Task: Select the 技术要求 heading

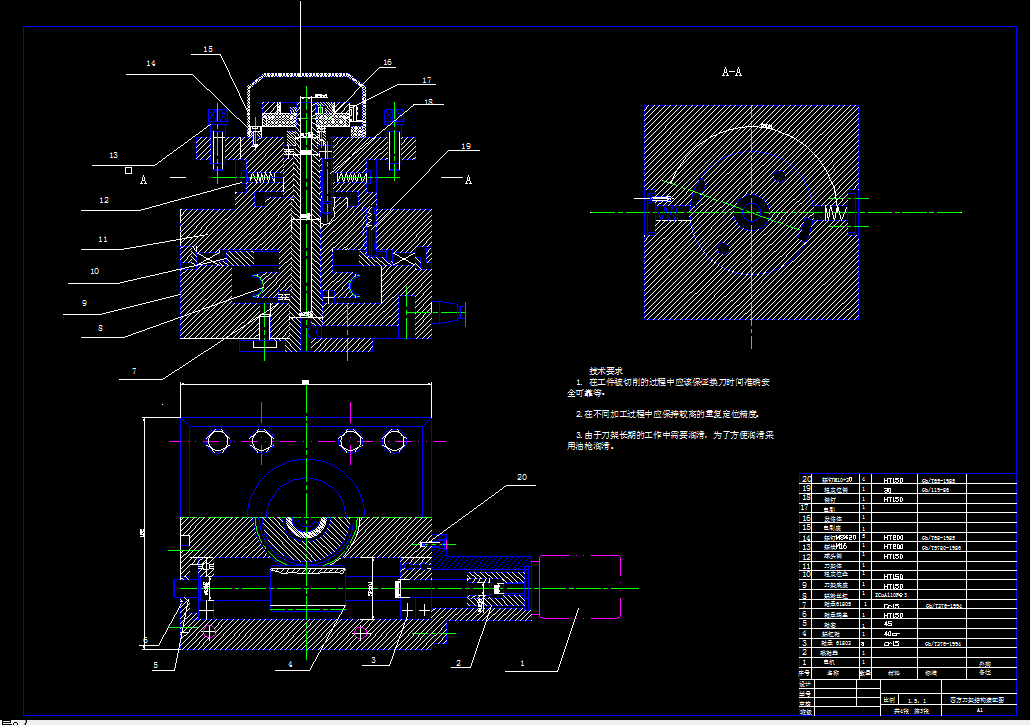Action: (606, 371)
